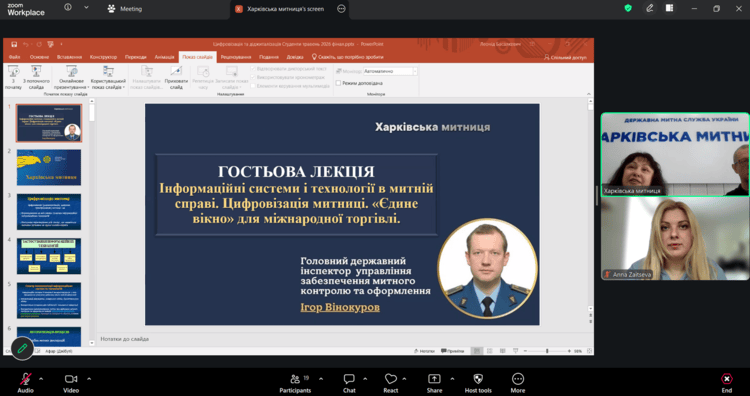
Task: Expand Share options caret
Action: (452, 379)
